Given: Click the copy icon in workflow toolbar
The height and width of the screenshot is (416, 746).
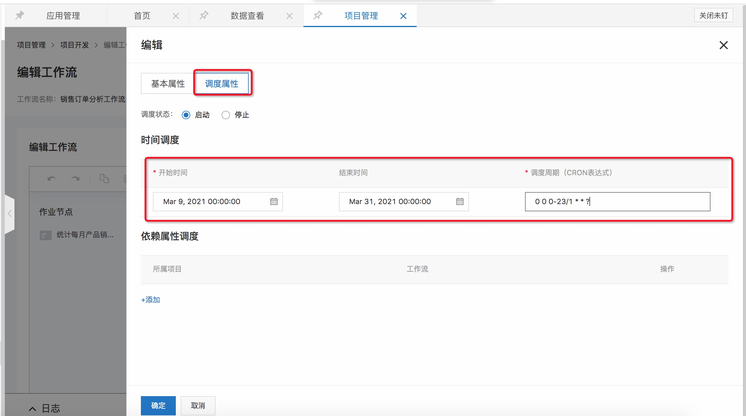Looking at the screenshot, I should point(104,178).
